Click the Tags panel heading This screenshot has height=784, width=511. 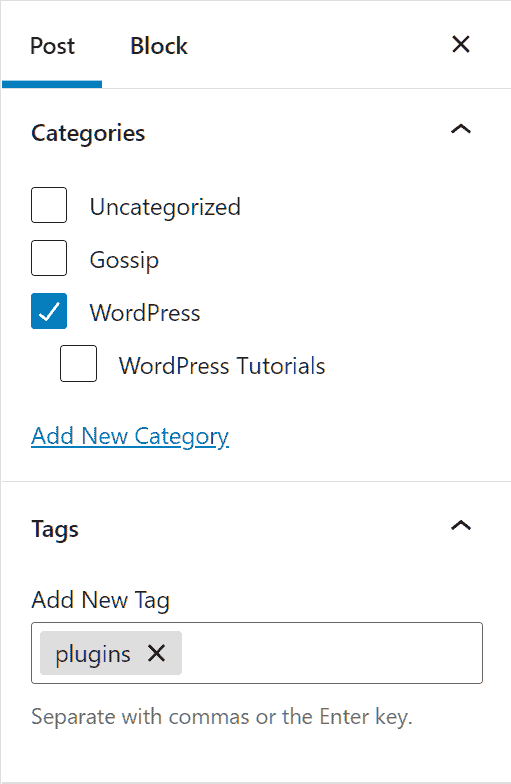(55, 529)
